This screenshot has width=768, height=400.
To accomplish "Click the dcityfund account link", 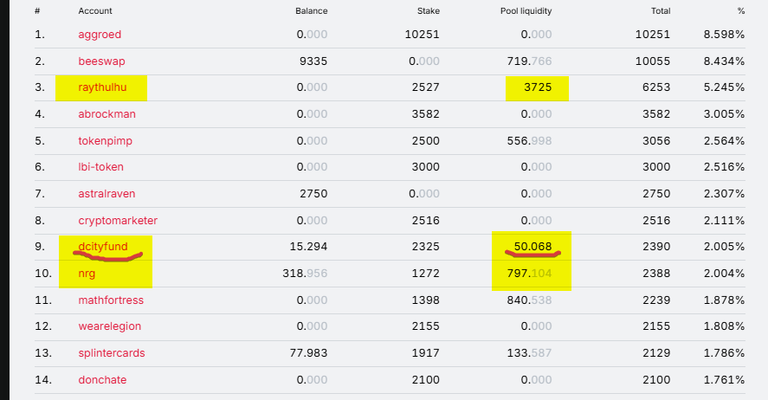I will pyautogui.click(x=103, y=246).
